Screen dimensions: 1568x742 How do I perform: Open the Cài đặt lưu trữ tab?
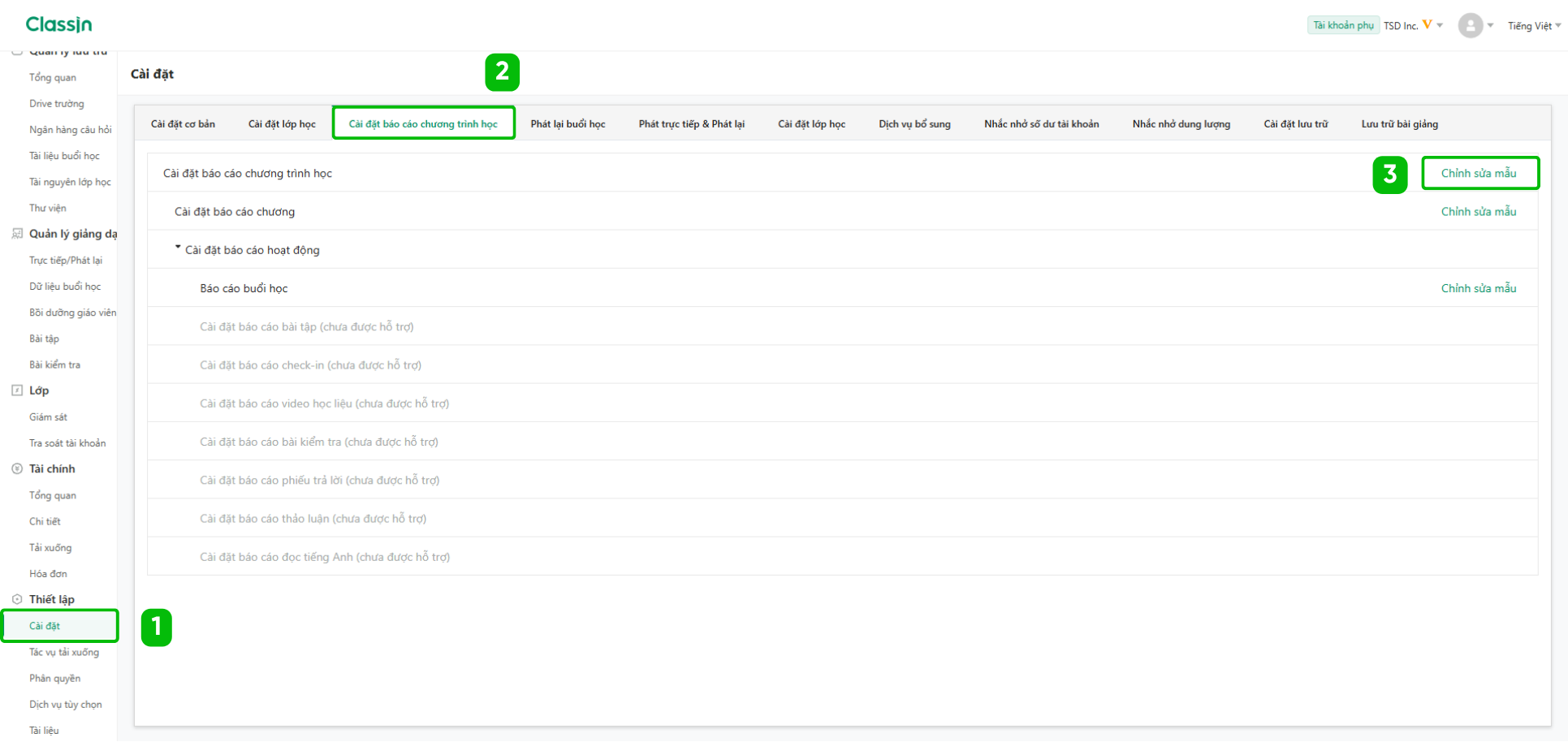click(1295, 124)
